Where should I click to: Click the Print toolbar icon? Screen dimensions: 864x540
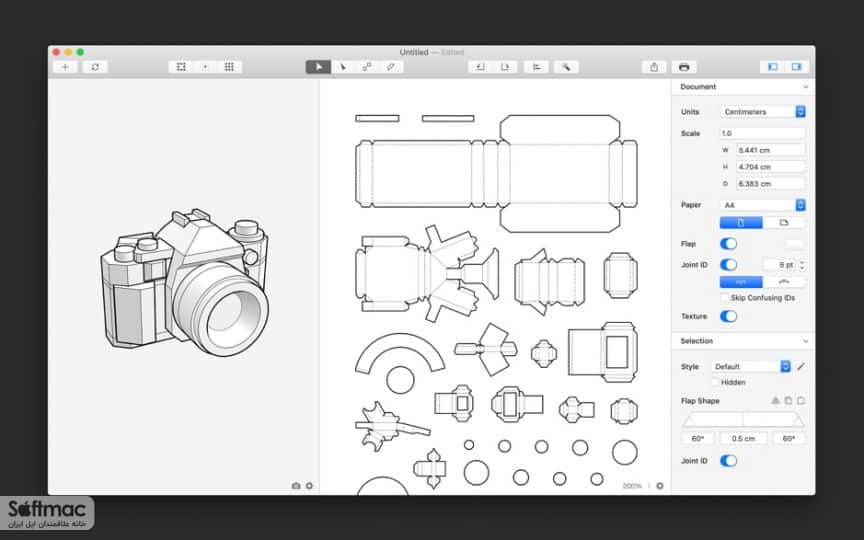coord(684,67)
